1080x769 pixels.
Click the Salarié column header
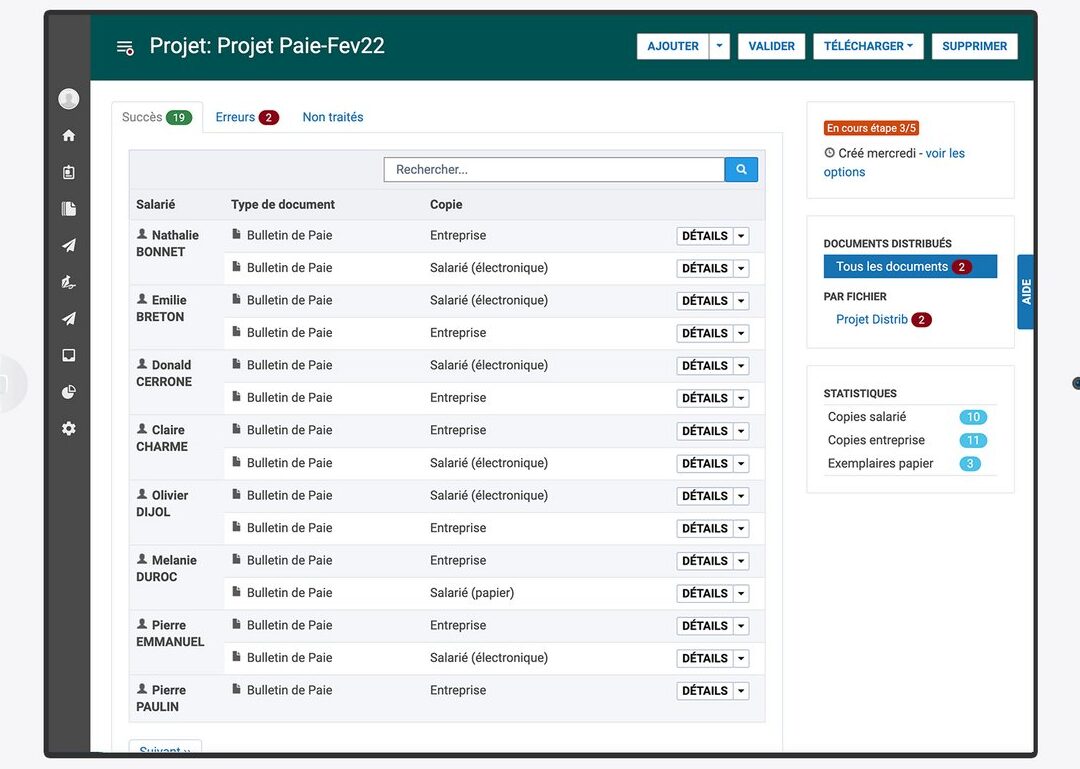pos(156,205)
